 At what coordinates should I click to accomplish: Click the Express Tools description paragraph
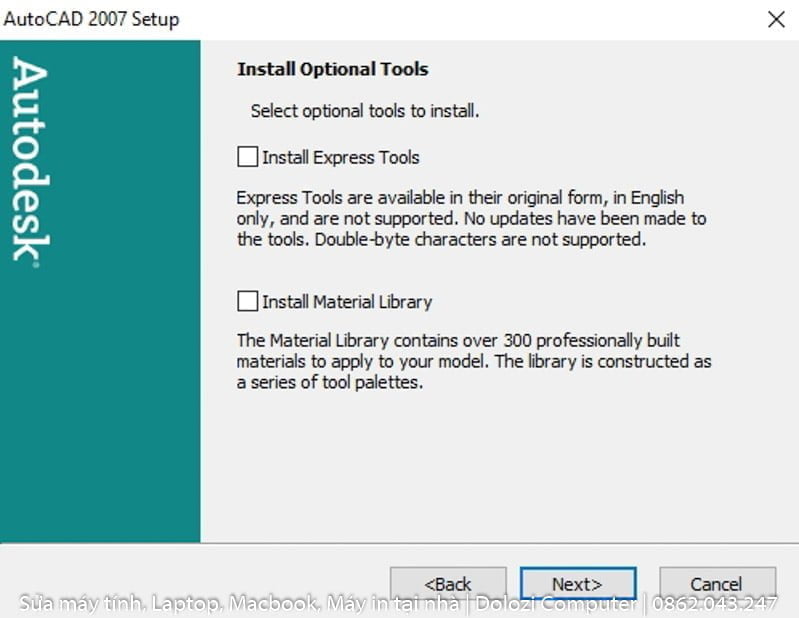(x=471, y=218)
